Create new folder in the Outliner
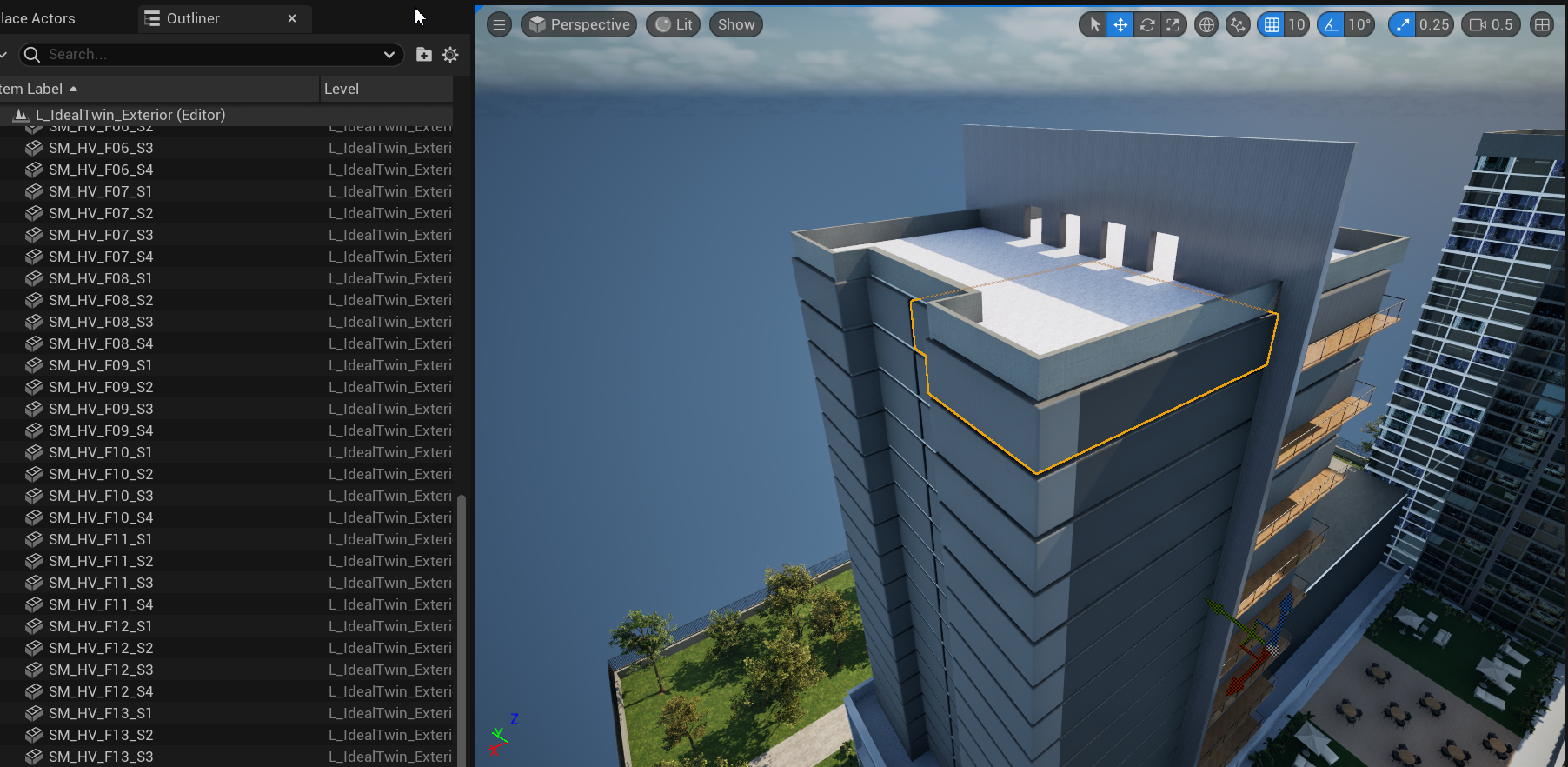Viewport: 1568px width, 767px height. pyautogui.click(x=424, y=55)
